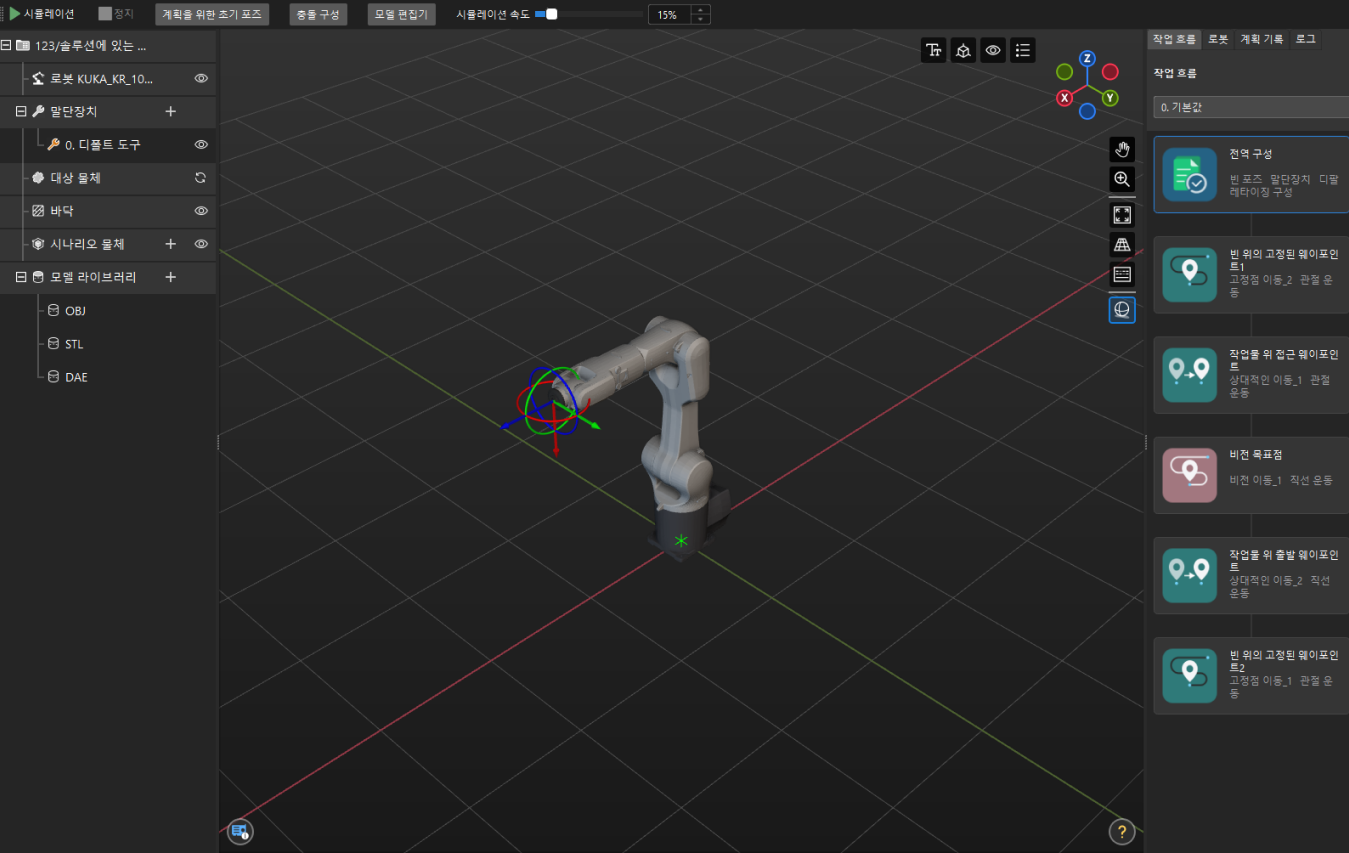
Task: Click the text label display icon
Action: (934, 51)
